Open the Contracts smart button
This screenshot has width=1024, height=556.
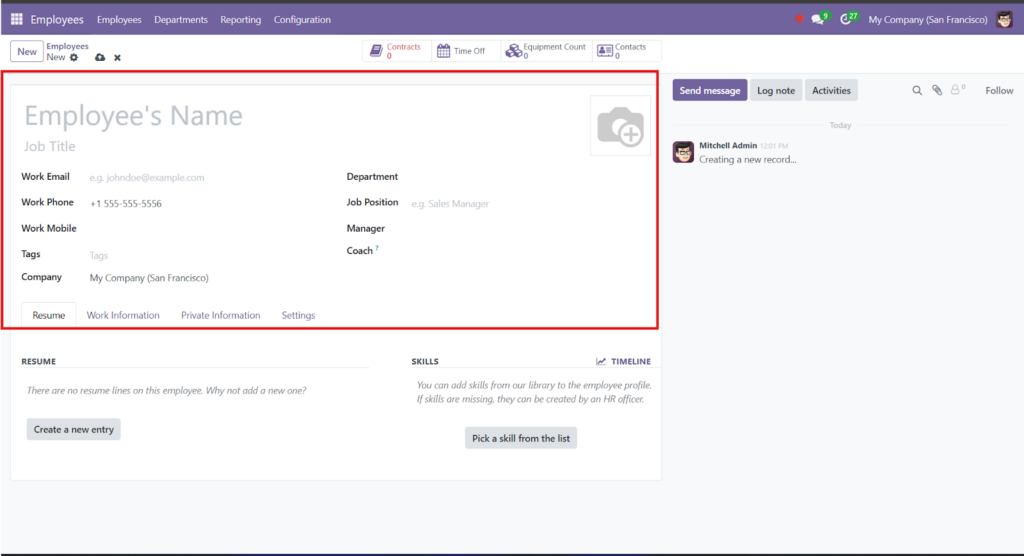[396, 51]
